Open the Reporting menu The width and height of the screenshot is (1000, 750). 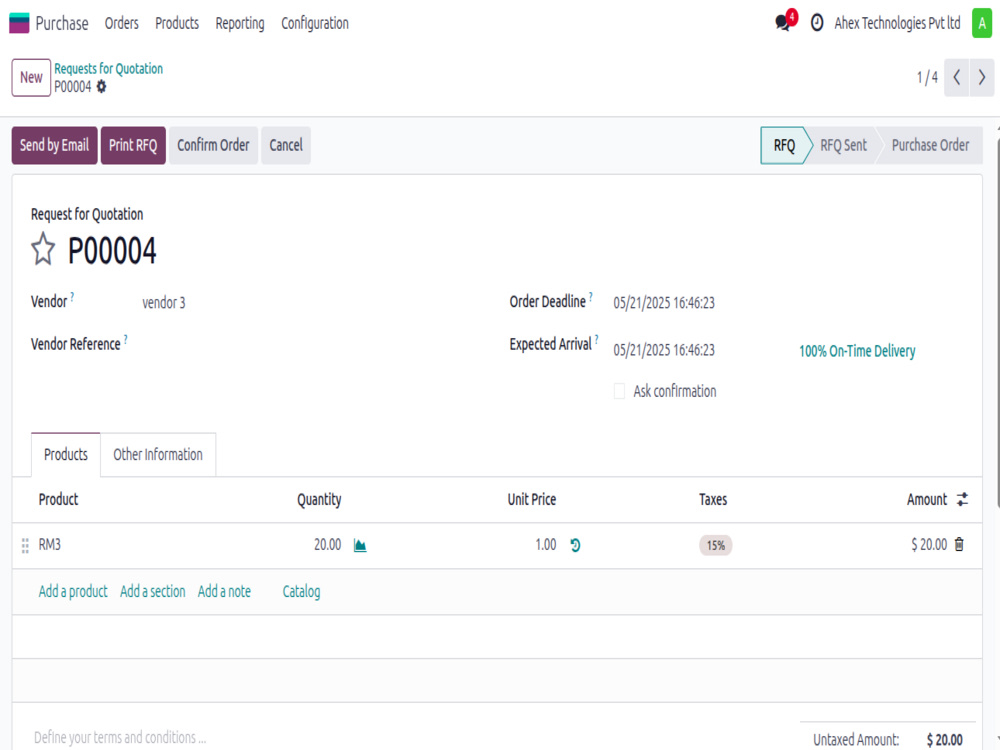(x=240, y=24)
